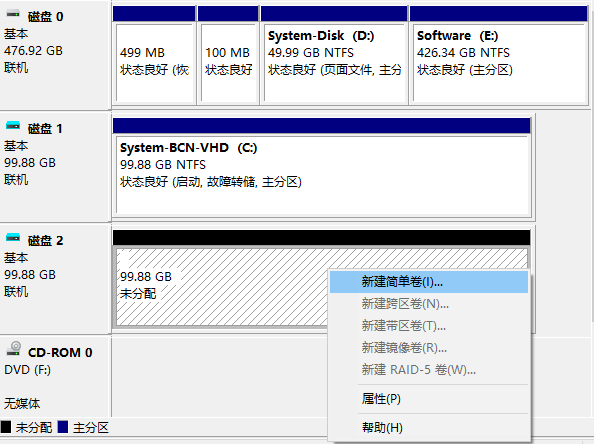Click 联机 status under 磁盘 2
Screen dimensions: 594x444
point(16,292)
